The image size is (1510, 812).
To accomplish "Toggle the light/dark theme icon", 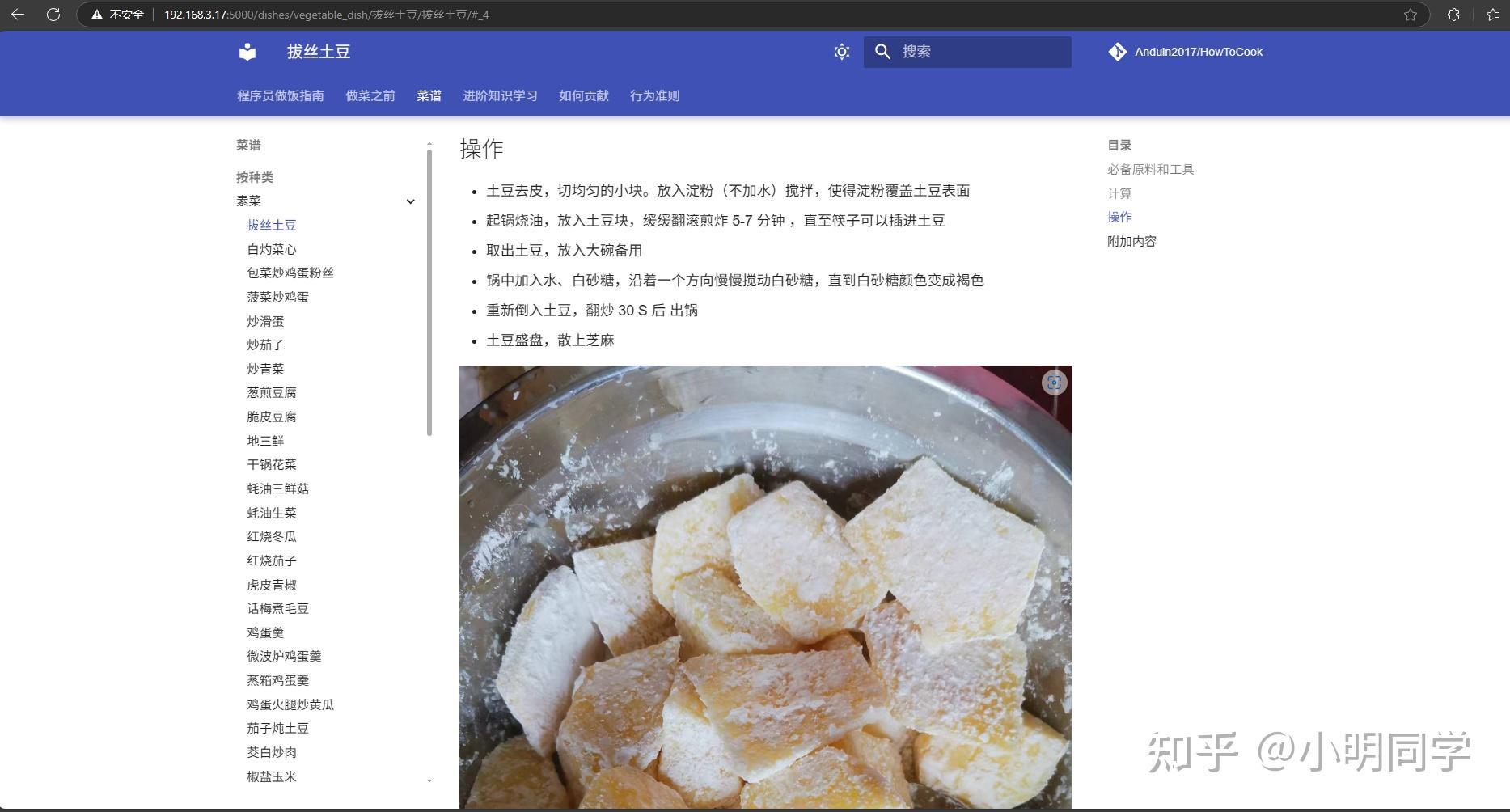I will tap(842, 52).
